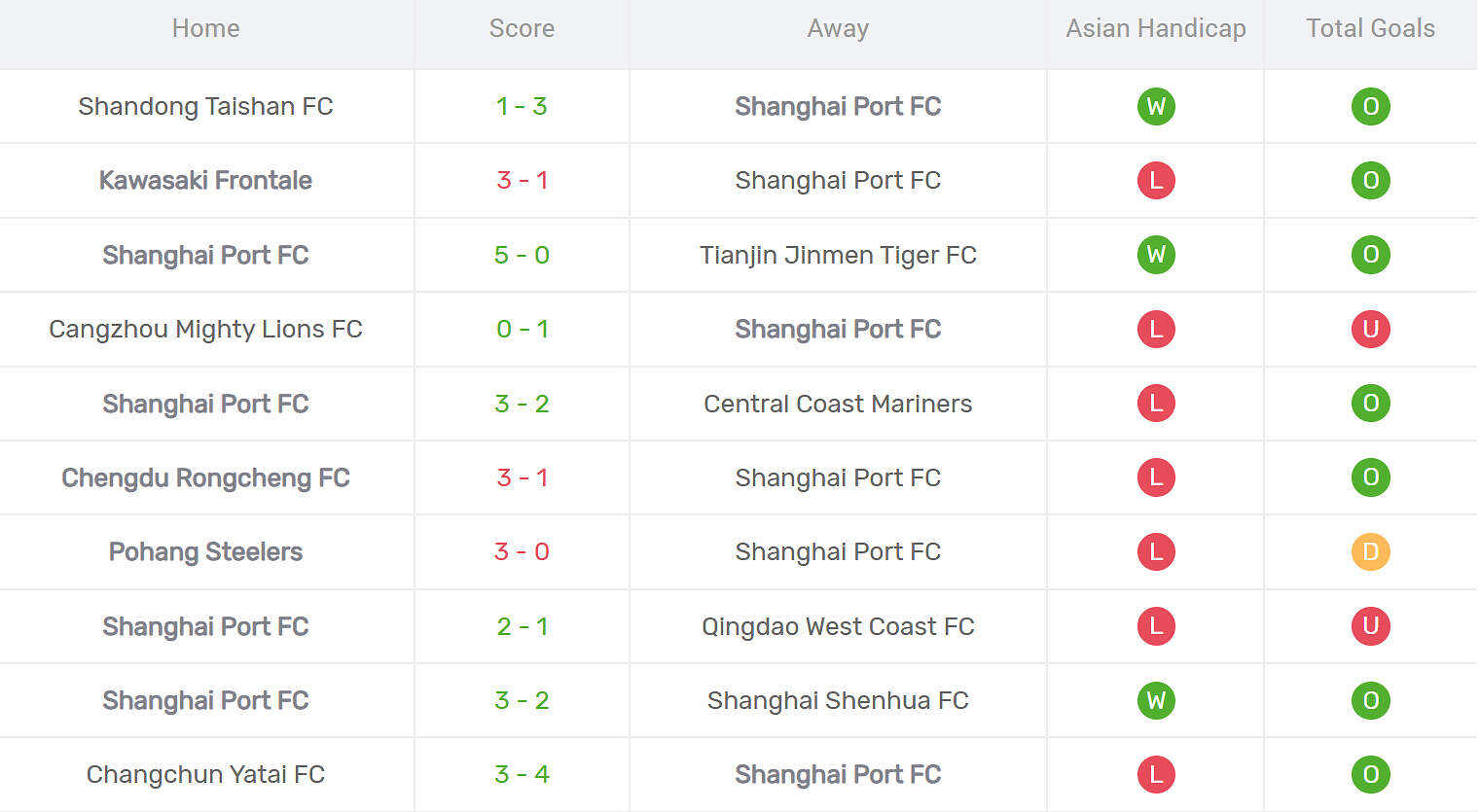Click the L handicap badge in Kawasaki Frontale row
This screenshot has width=1480, height=812.
tap(1156, 180)
